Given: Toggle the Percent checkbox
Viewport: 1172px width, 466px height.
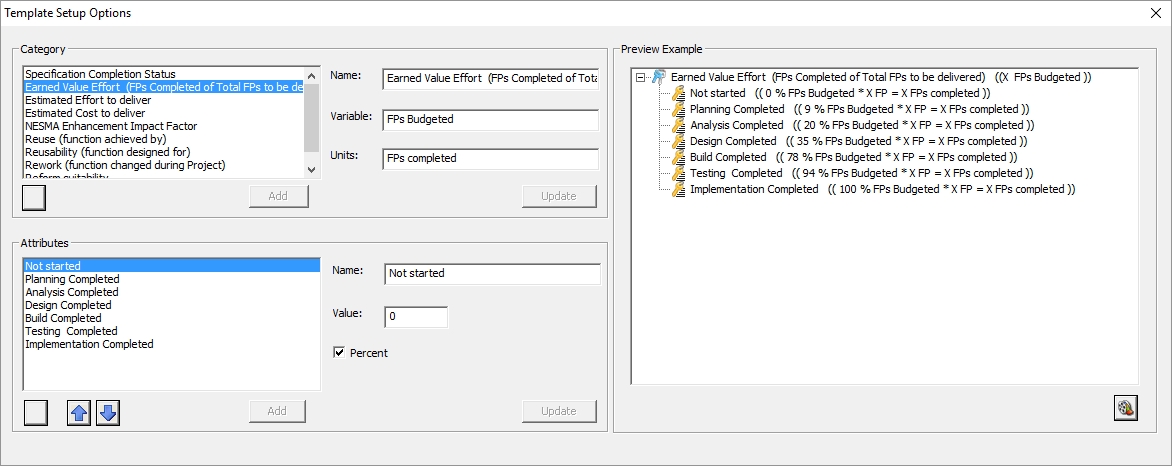Looking at the screenshot, I should click(340, 353).
